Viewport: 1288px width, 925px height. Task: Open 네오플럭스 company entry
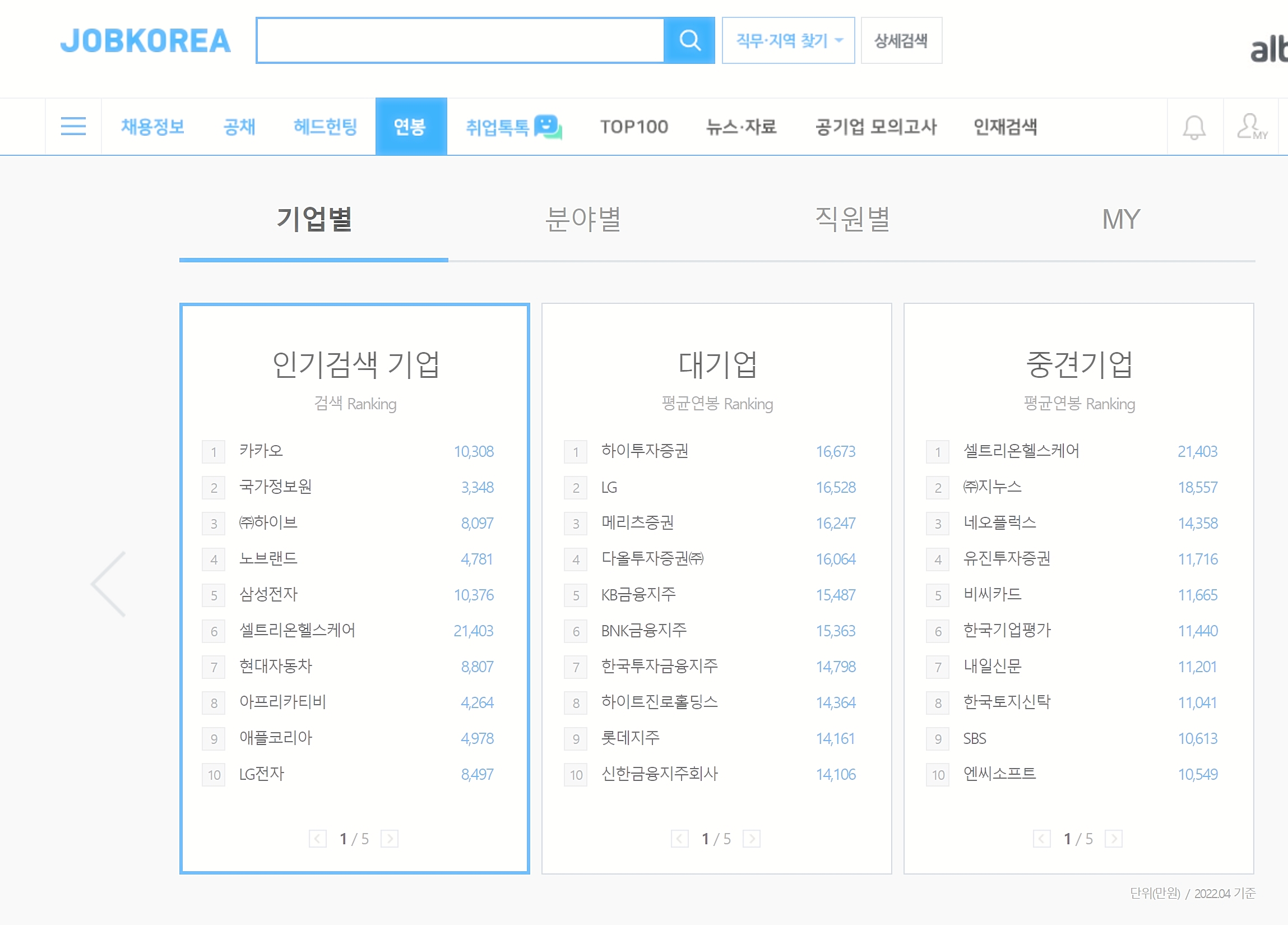pos(999,522)
